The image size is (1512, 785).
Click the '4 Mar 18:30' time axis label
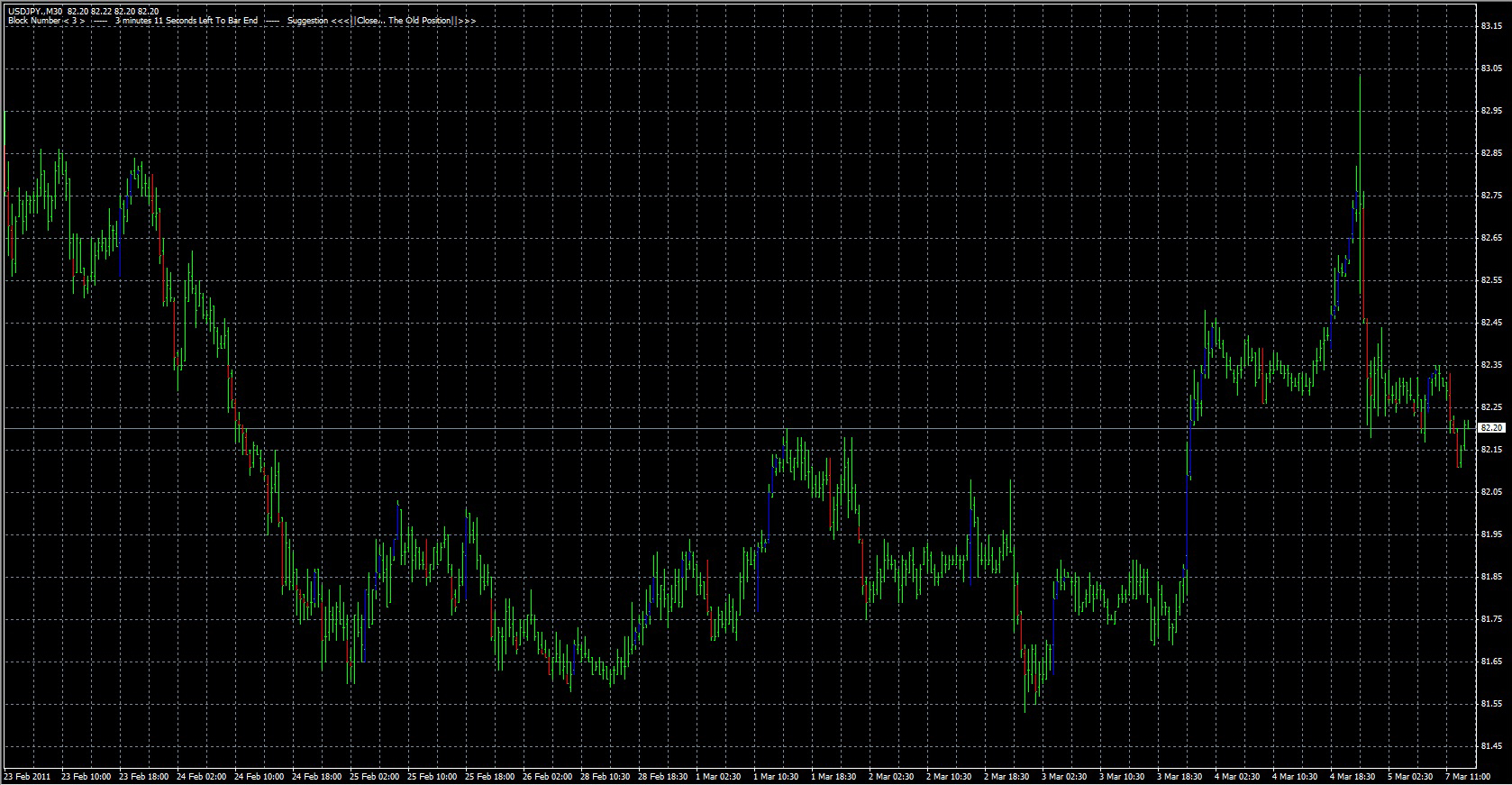click(1353, 776)
